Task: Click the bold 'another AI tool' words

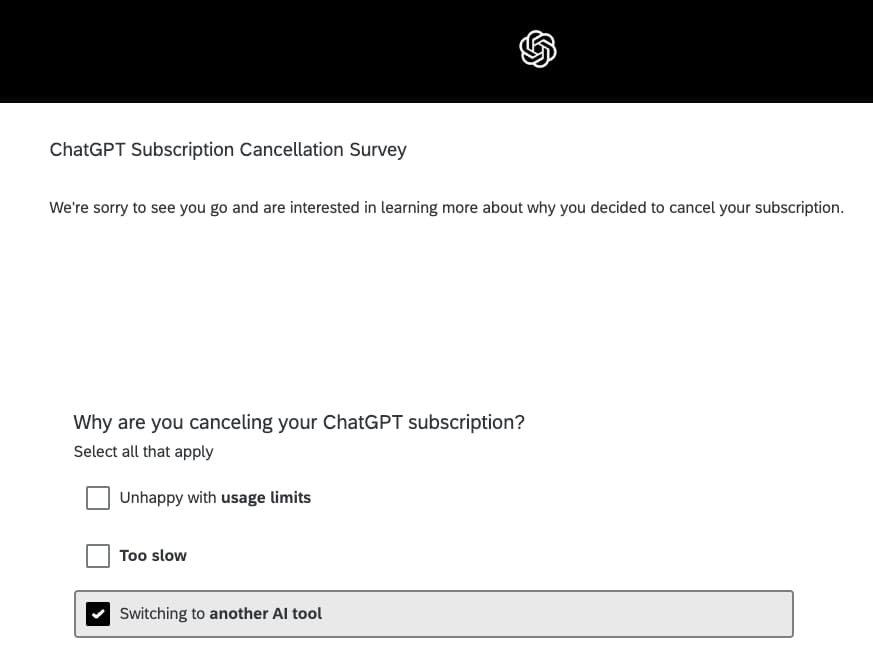Action: pos(266,614)
